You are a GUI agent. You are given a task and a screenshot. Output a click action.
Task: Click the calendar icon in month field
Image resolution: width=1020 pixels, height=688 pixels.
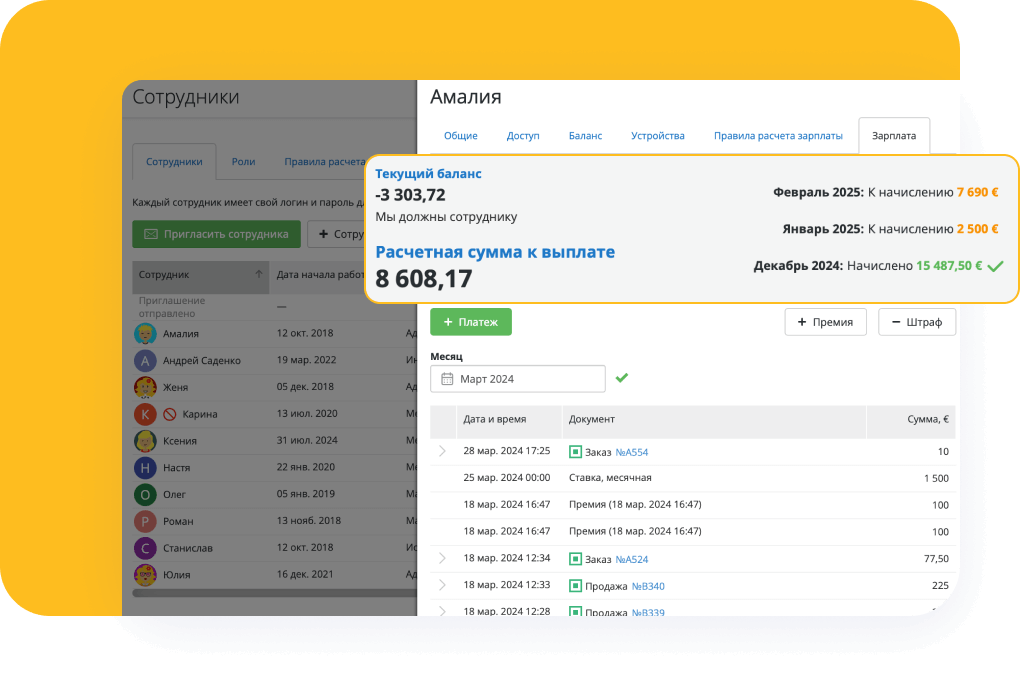pos(445,379)
